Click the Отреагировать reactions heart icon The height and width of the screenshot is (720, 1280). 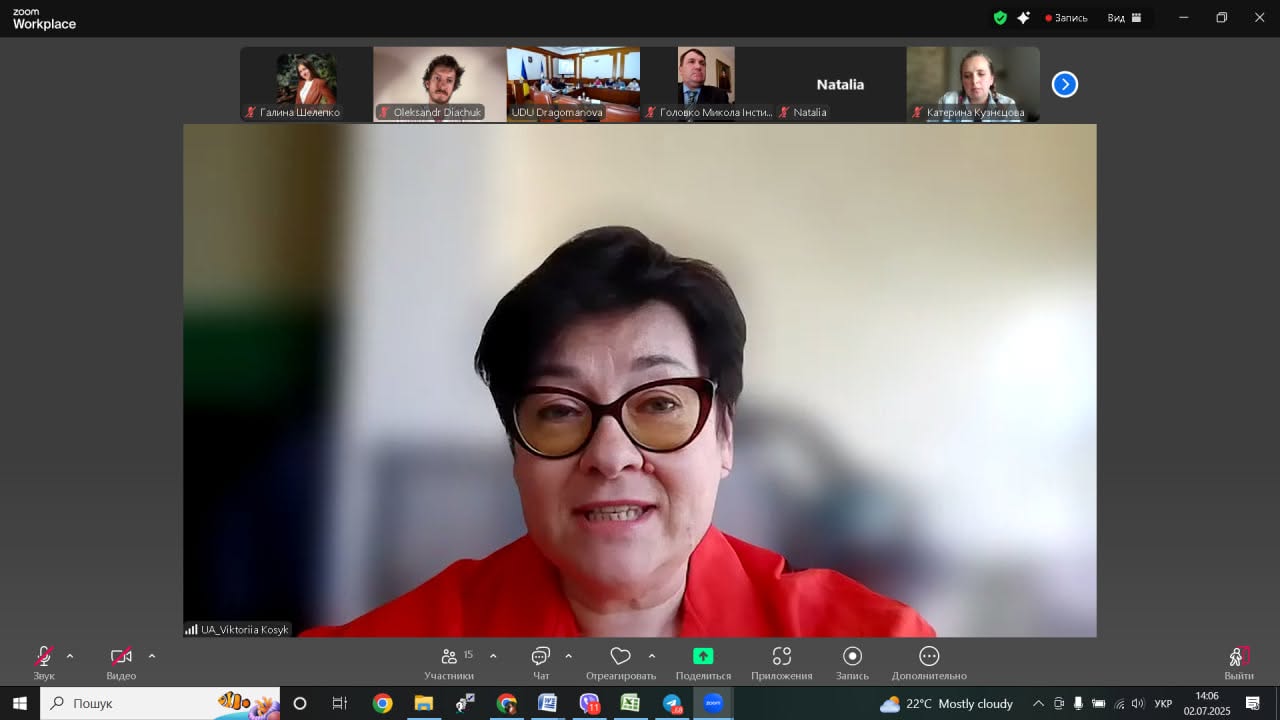(x=621, y=657)
